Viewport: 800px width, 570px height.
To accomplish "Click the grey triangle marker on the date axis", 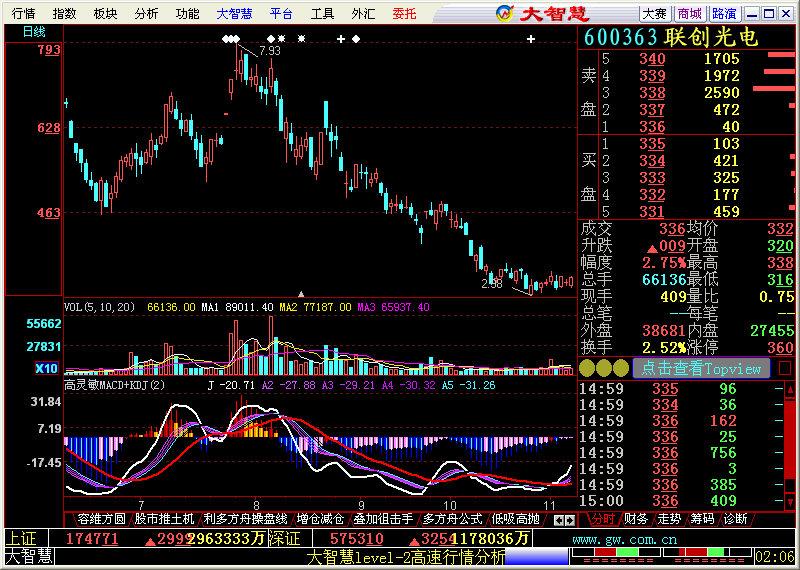I will click(x=301, y=294).
